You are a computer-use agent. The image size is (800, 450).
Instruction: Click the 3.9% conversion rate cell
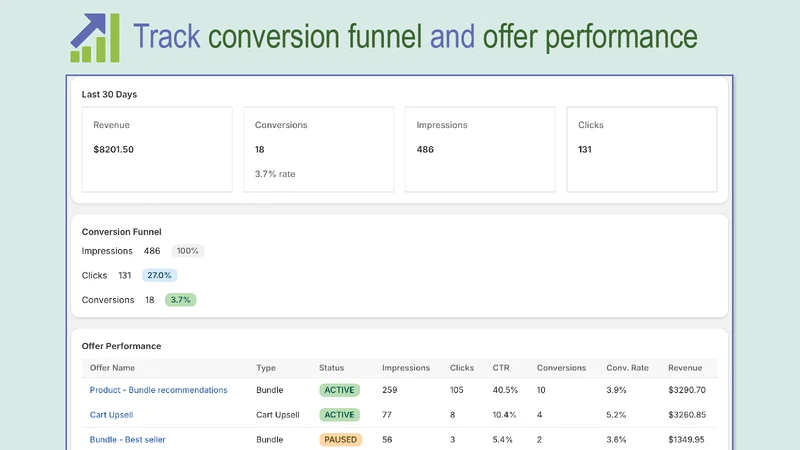[616, 390]
